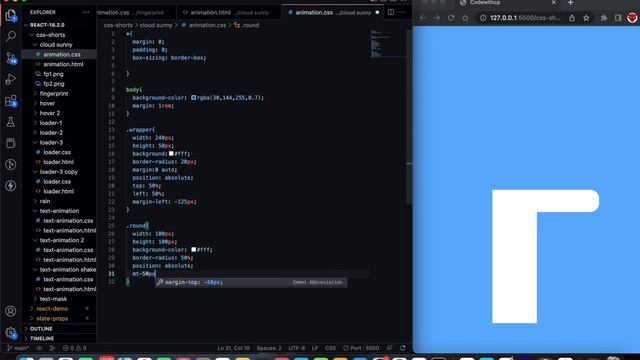
Task: Open a new browser tab
Action: [x=570, y=3]
